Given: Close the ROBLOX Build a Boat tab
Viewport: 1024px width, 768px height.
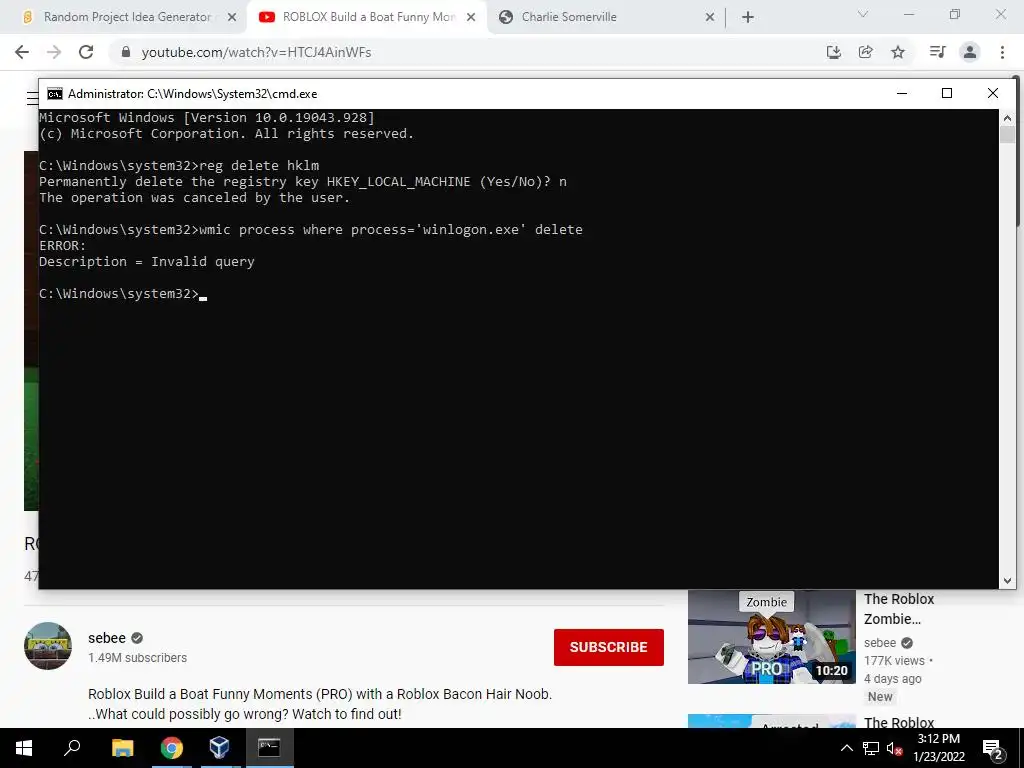Looking at the screenshot, I should [471, 17].
